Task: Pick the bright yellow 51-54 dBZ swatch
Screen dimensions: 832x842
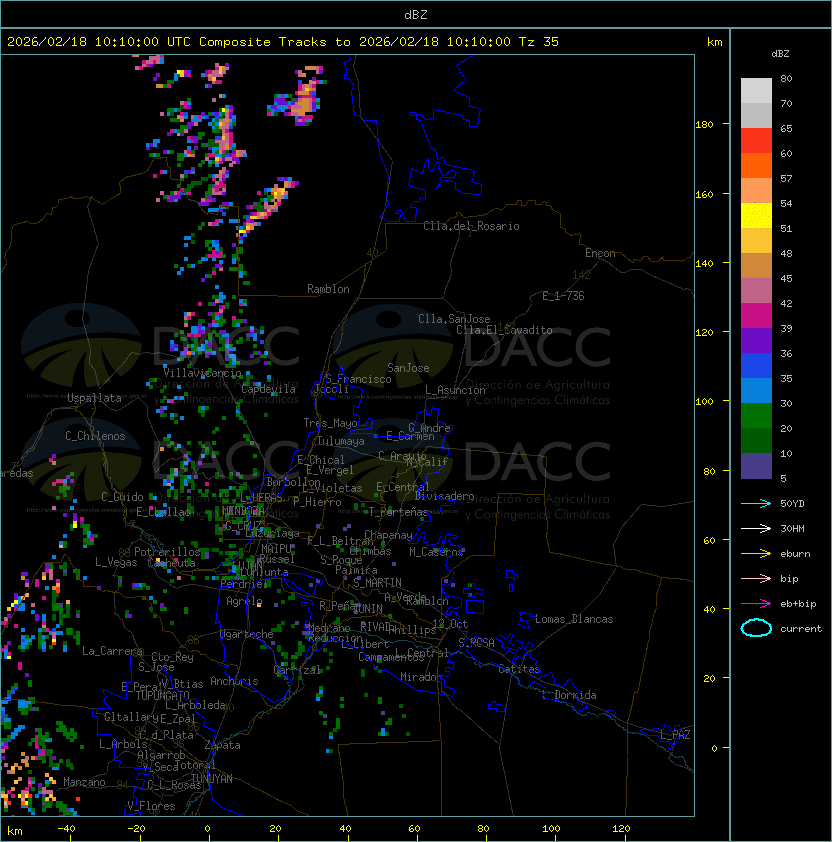Action: tap(756, 216)
